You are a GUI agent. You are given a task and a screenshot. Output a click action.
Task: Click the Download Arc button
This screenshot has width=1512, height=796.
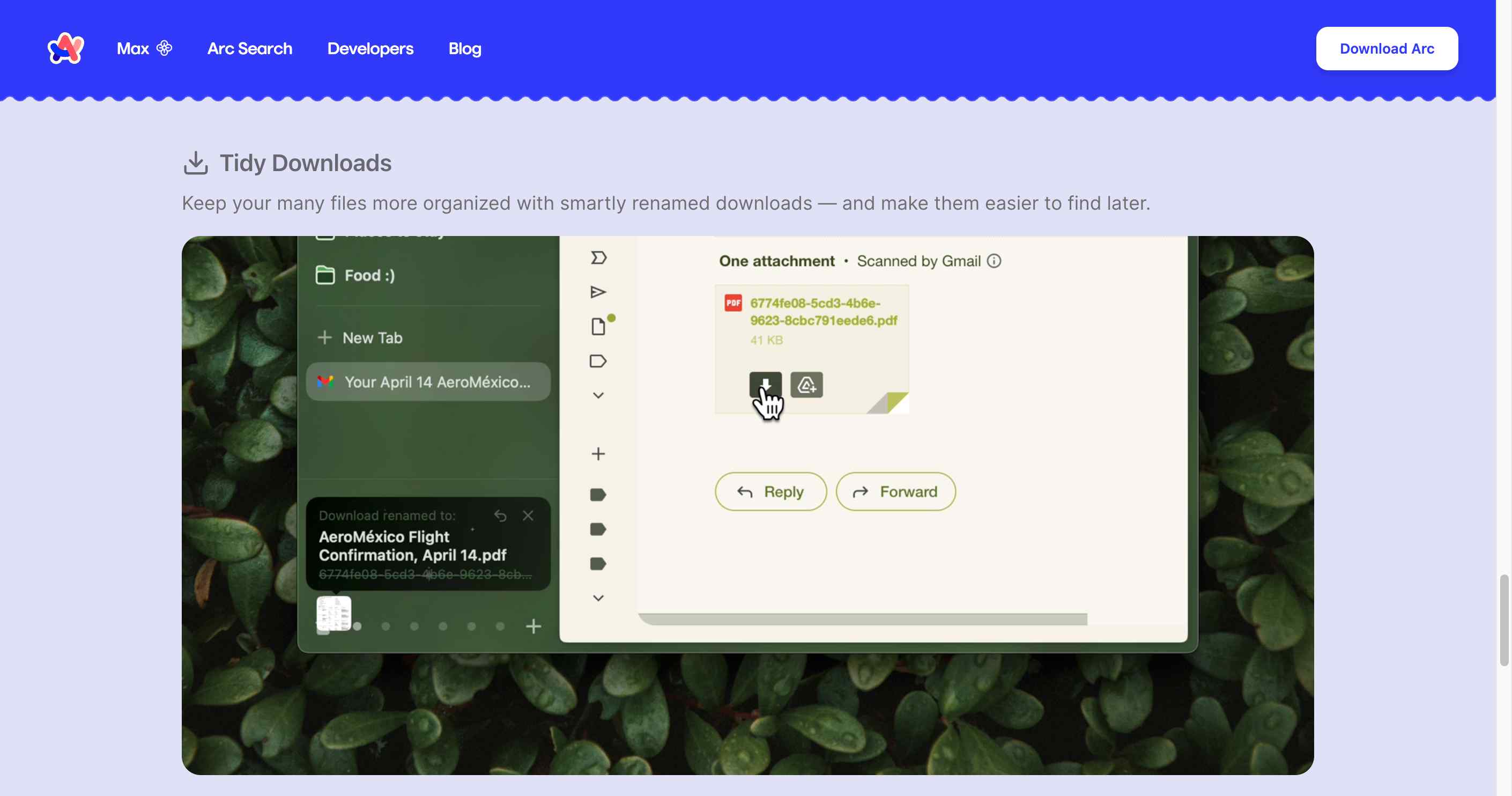coord(1387,48)
